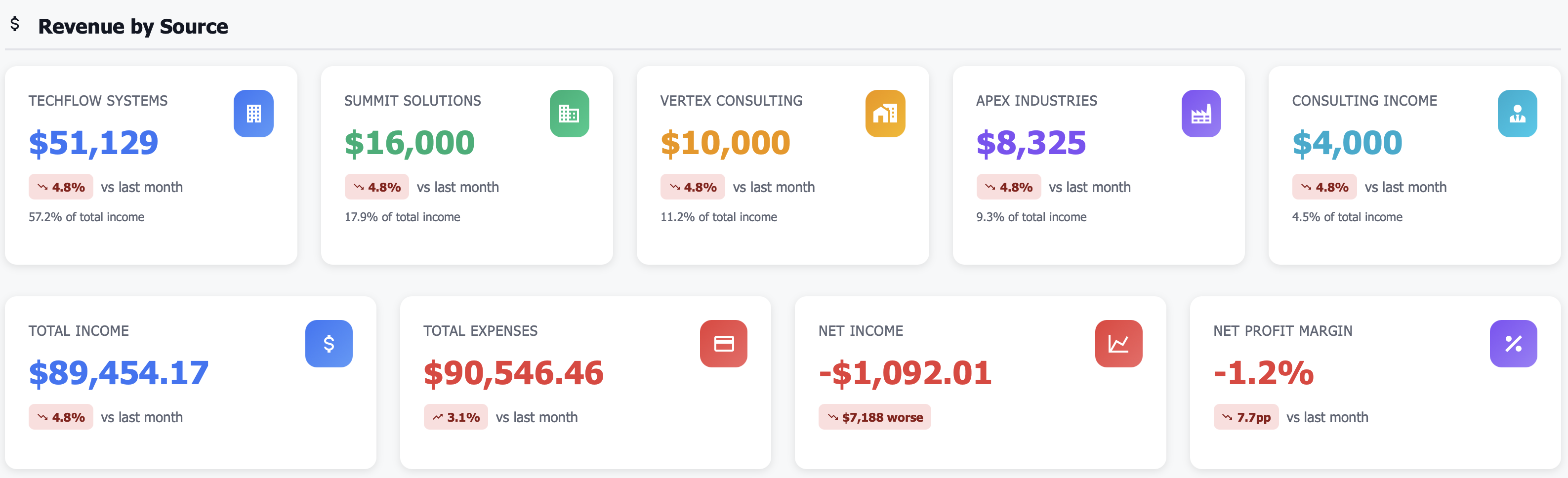Click the $7,188 worse indicator
The height and width of the screenshot is (478, 1568).
pyautogui.click(x=875, y=417)
